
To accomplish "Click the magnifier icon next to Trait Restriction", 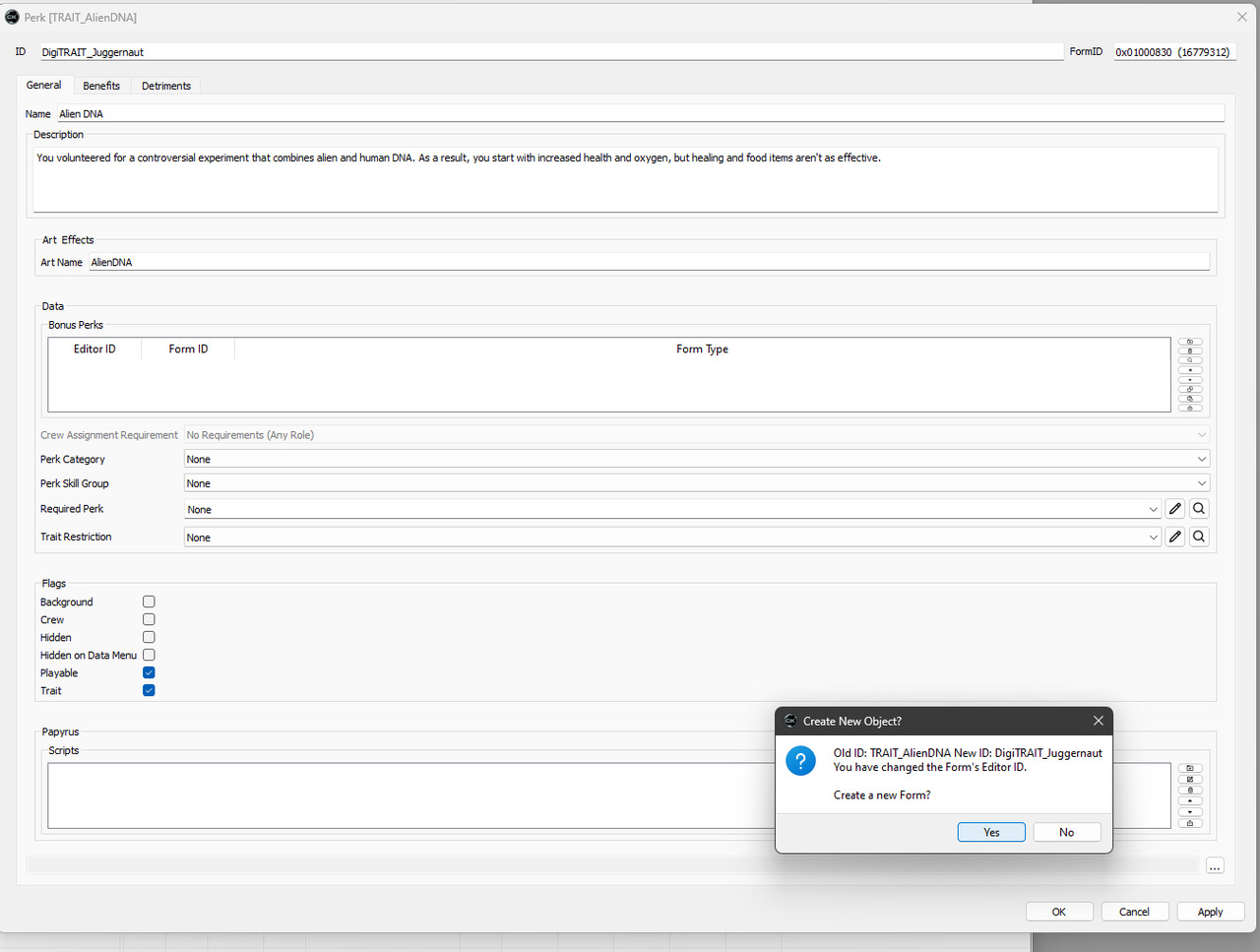I will [1199, 537].
